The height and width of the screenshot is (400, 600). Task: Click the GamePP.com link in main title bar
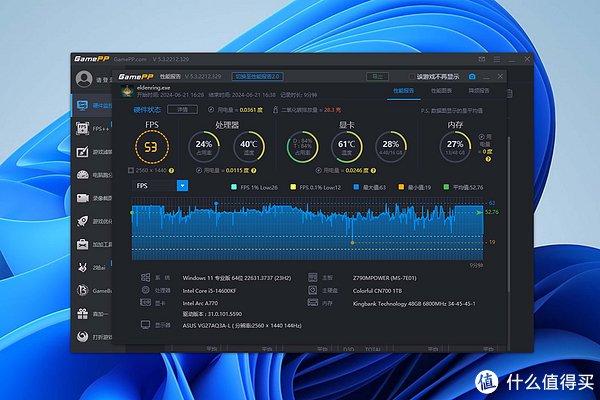tap(130, 59)
